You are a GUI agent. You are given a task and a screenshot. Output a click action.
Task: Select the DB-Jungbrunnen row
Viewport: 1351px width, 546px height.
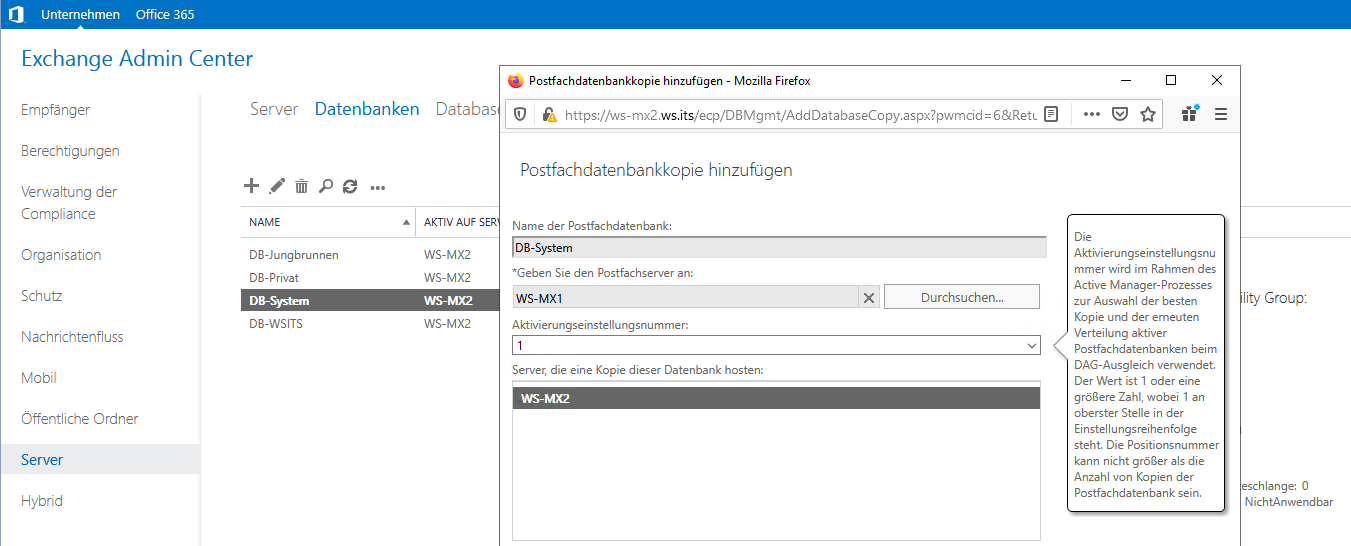coord(370,255)
